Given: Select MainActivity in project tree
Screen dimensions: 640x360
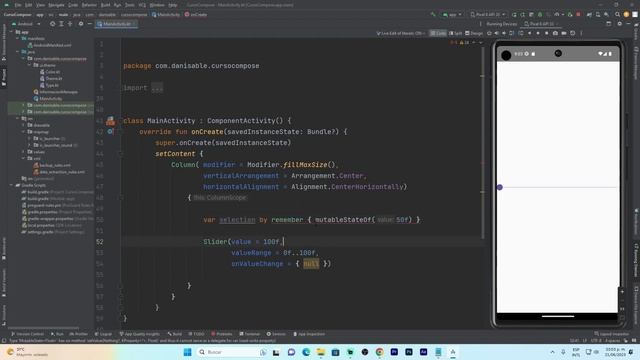Looking at the screenshot, I should click(51, 98).
